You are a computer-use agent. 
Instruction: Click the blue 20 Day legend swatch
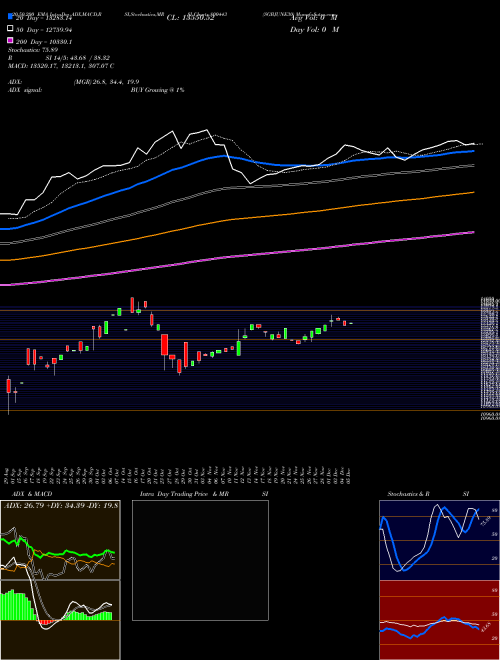coord(10,17)
